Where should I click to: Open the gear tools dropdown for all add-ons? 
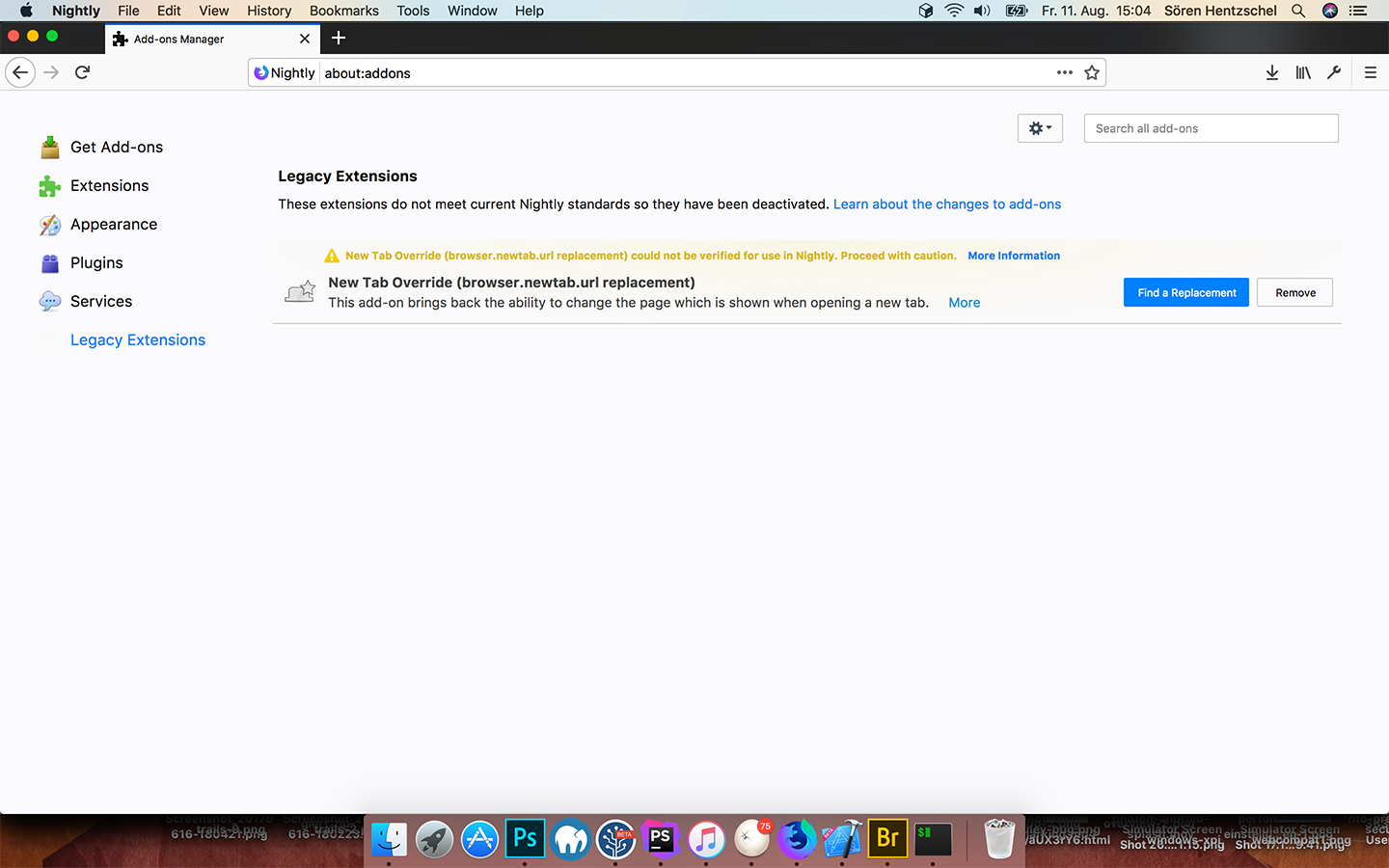click(x=1040, y=128)
